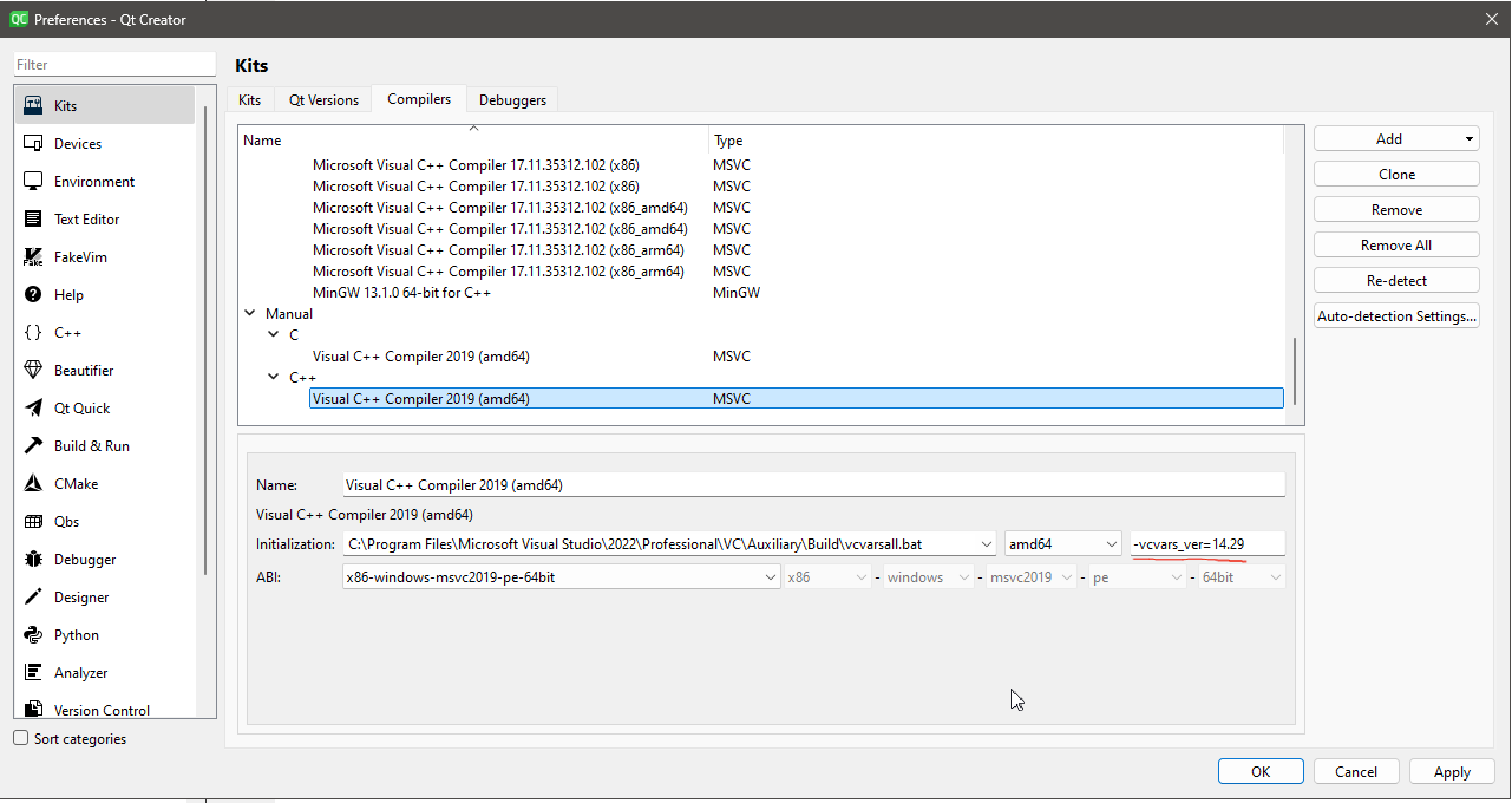Select the Kits category icon
Viewport: 1512px width, 803px height.
(x=33, y=106)
